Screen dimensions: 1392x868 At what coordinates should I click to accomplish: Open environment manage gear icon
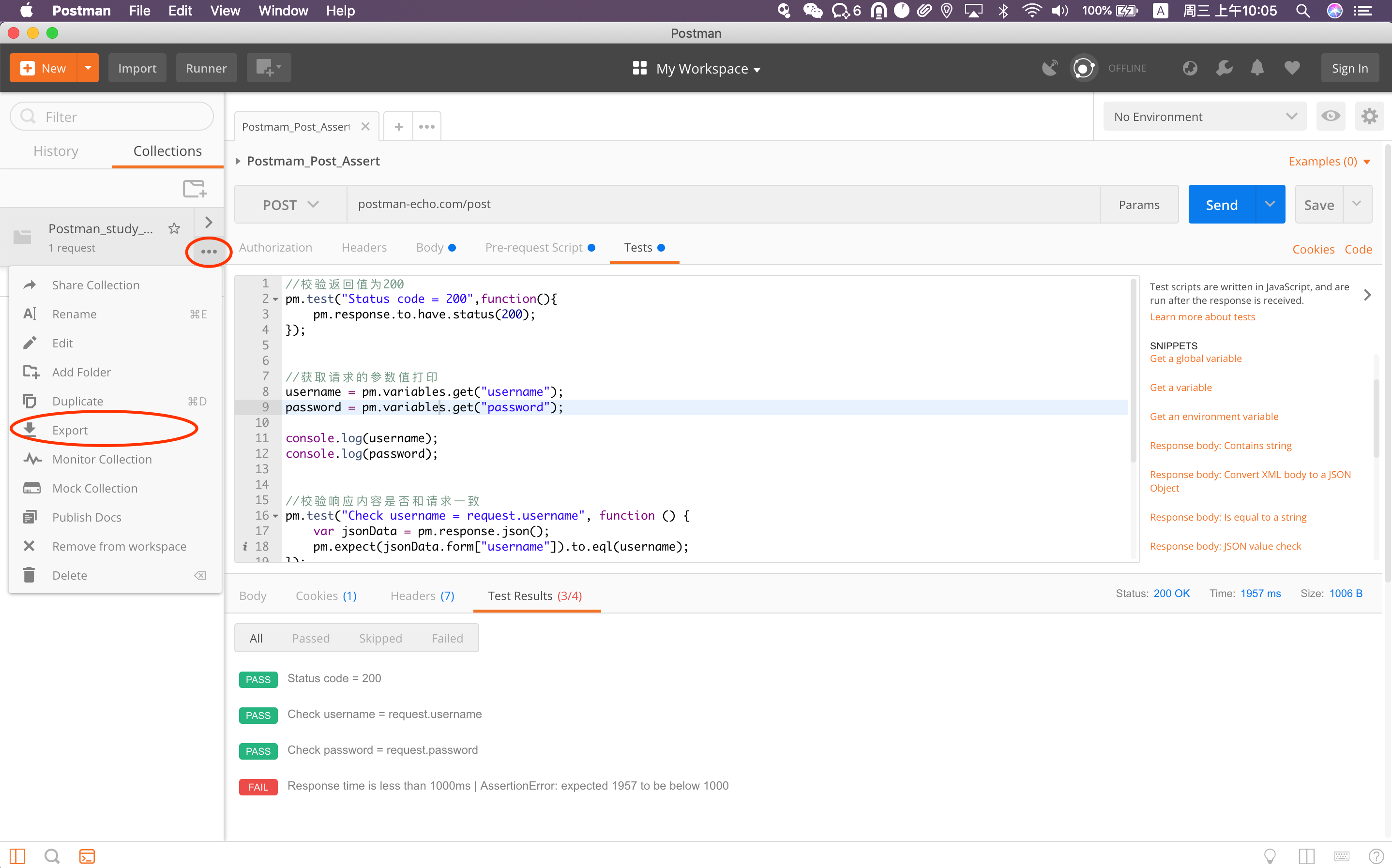pyautogui.click(x=1369, y=117)
